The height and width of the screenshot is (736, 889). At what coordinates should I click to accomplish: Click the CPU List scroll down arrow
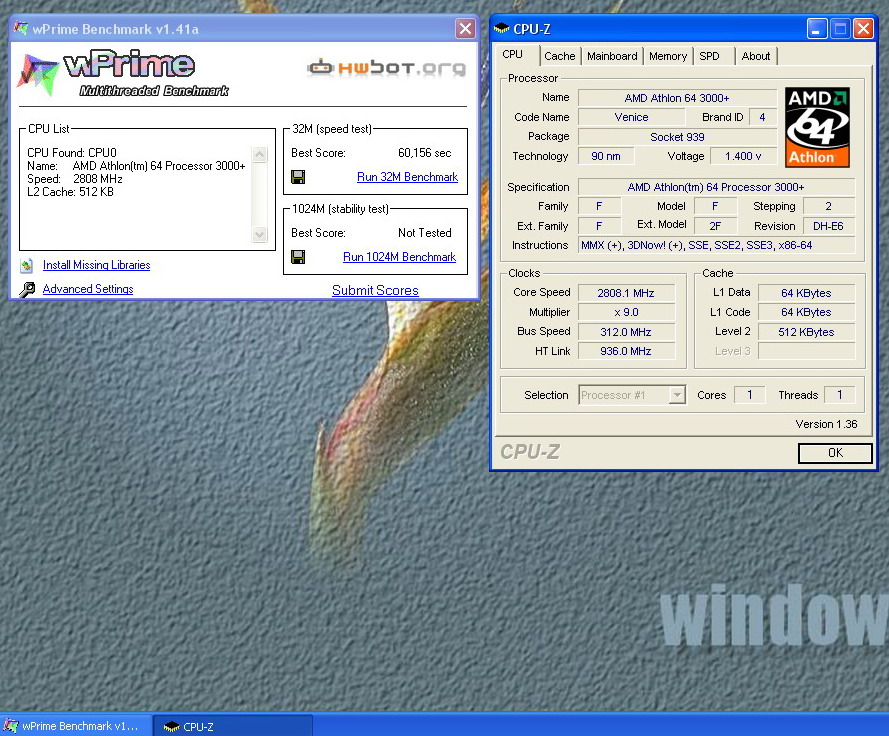tap(260, 234)
